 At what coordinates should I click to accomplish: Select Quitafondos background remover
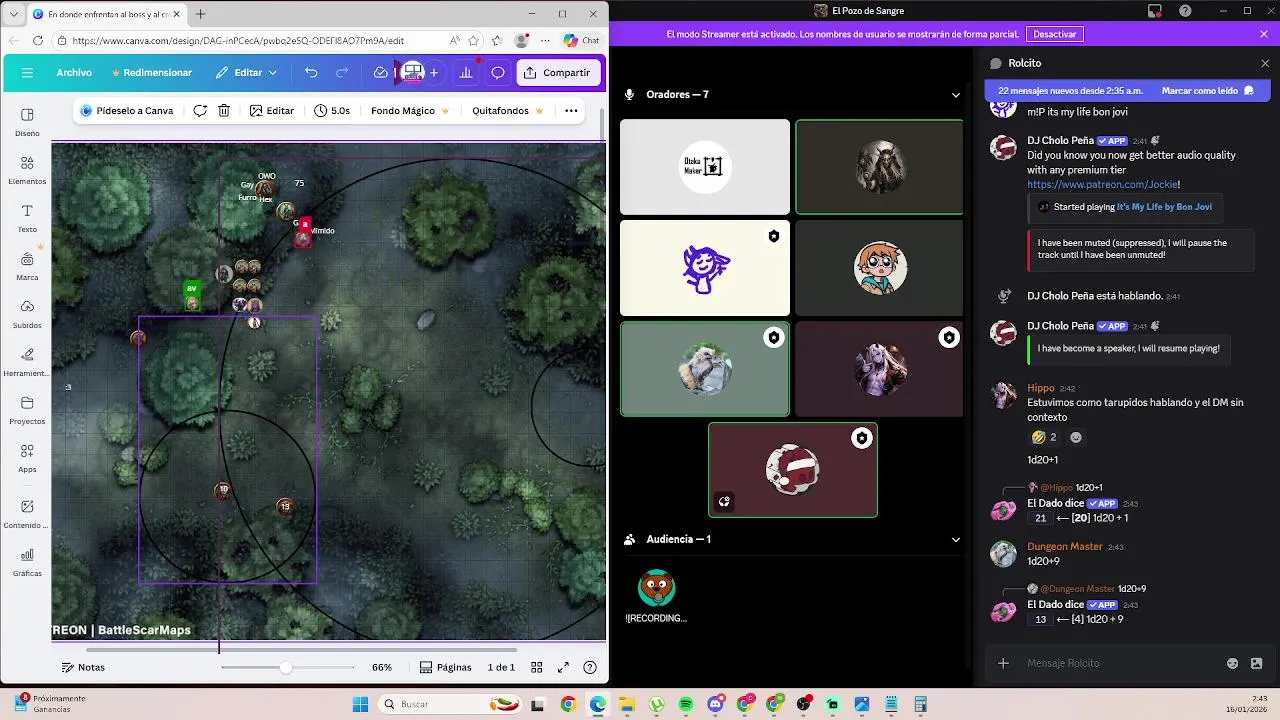pyautogui.click(x=508, y=111)
